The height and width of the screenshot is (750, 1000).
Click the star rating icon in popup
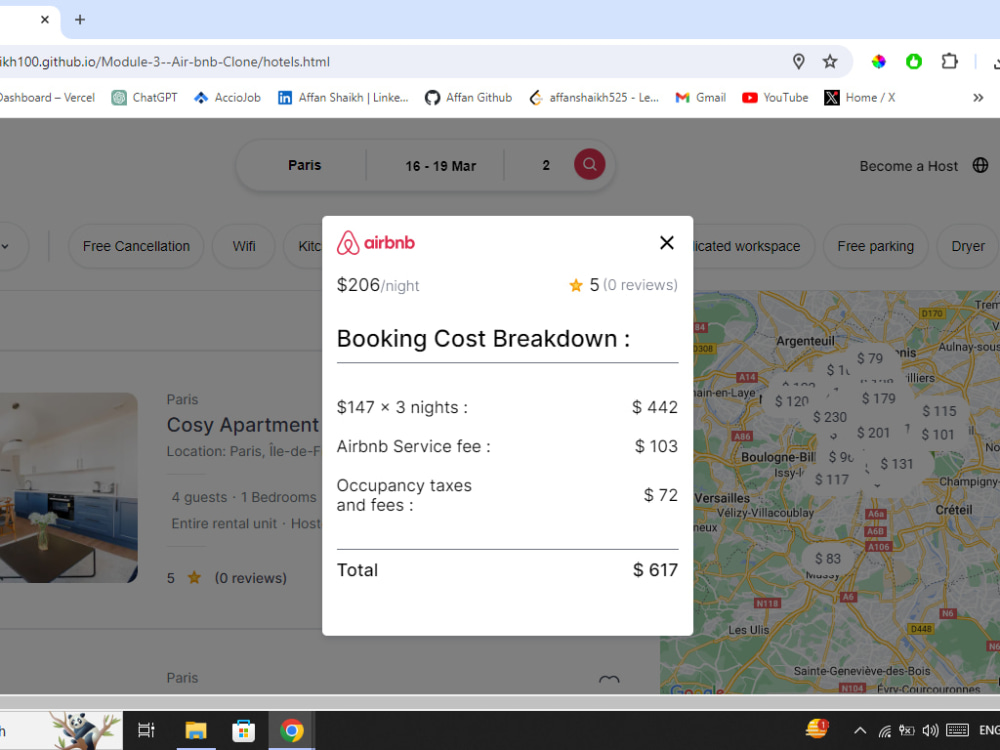[576, 285]
